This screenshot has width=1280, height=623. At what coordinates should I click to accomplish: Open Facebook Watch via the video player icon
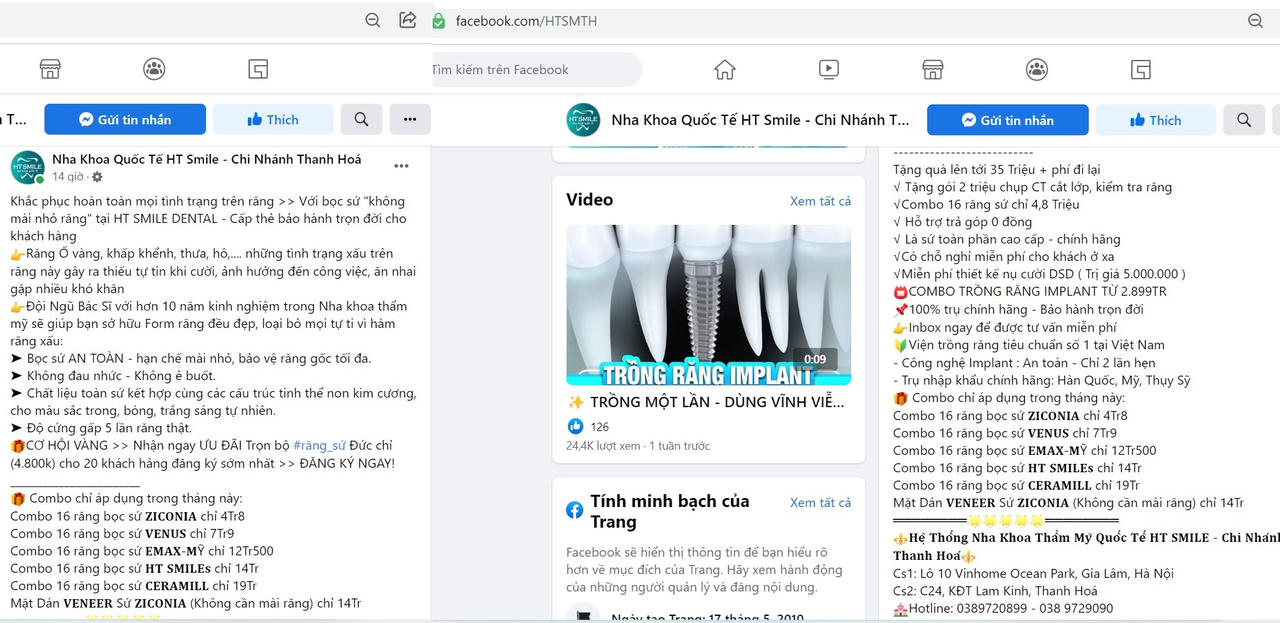coord(828,69)
